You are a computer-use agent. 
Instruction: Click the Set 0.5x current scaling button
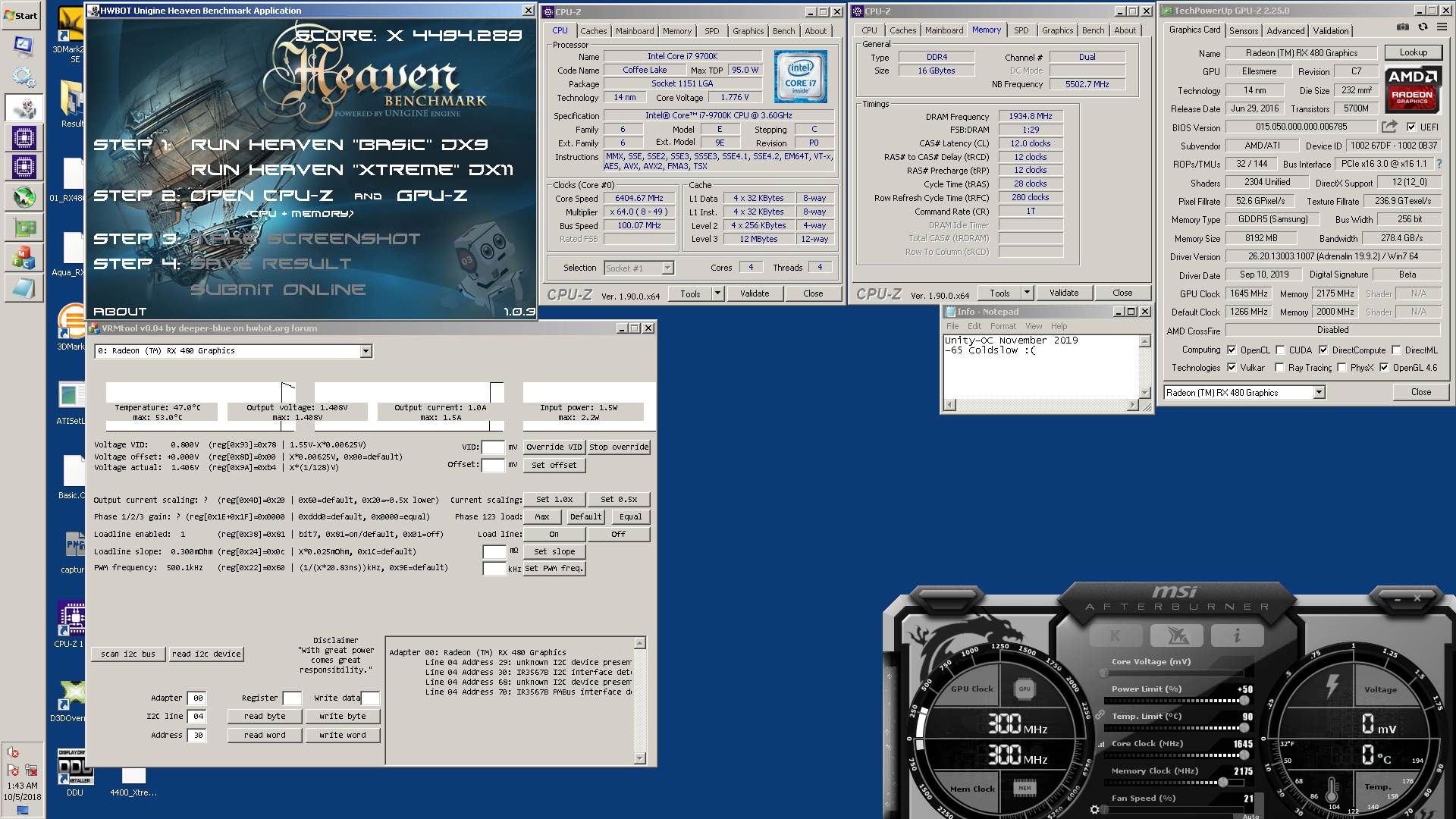point(619,500)
